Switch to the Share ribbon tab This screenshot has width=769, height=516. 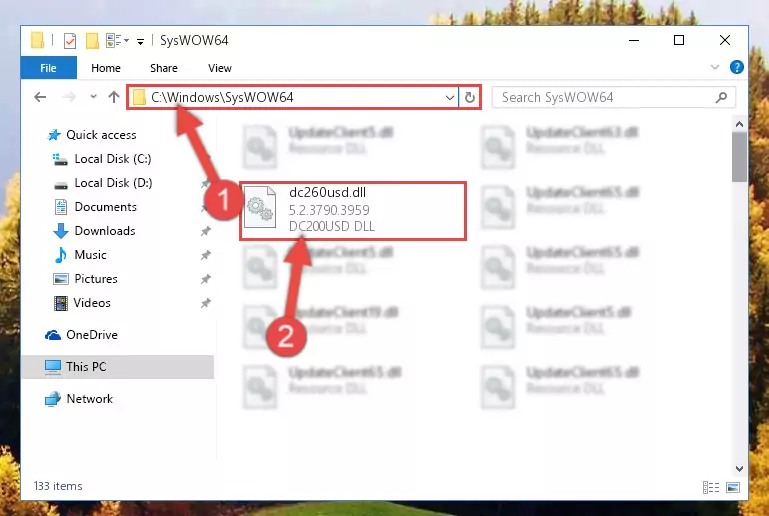click(164, 68)
